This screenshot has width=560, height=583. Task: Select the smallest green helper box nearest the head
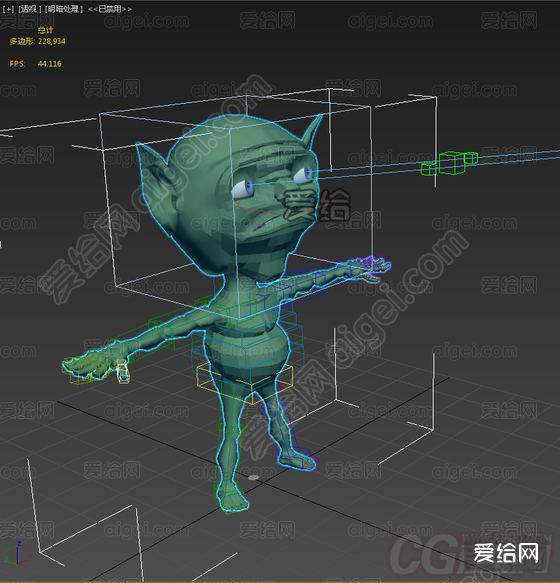[x=428, y=169]
